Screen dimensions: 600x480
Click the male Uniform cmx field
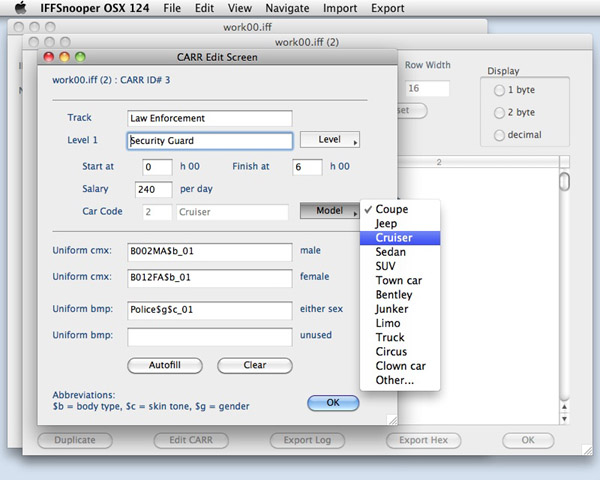click(209, 250)
